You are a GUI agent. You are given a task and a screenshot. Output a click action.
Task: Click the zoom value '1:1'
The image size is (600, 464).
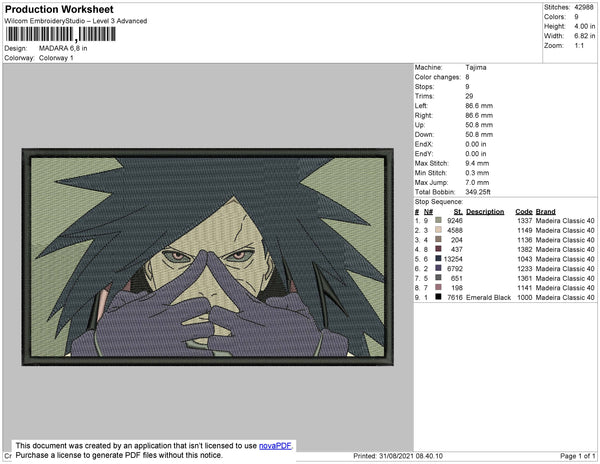click(579, 46)
